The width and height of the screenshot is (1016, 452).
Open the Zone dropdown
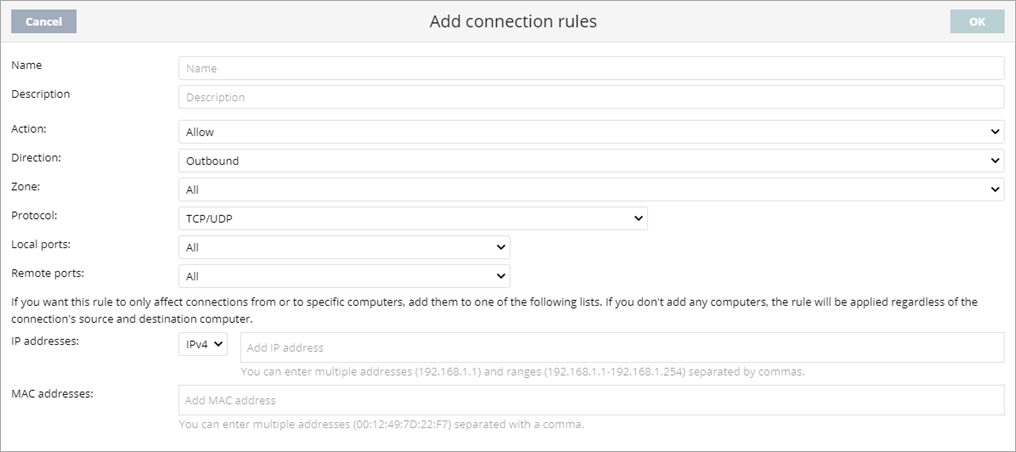click(x=590, y=189)
